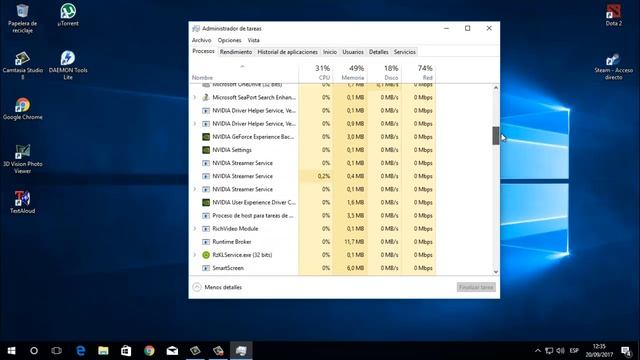This screenshot has height=360, width=640.
Task: Open the Vista menu
Action: [x=253, y=40]
